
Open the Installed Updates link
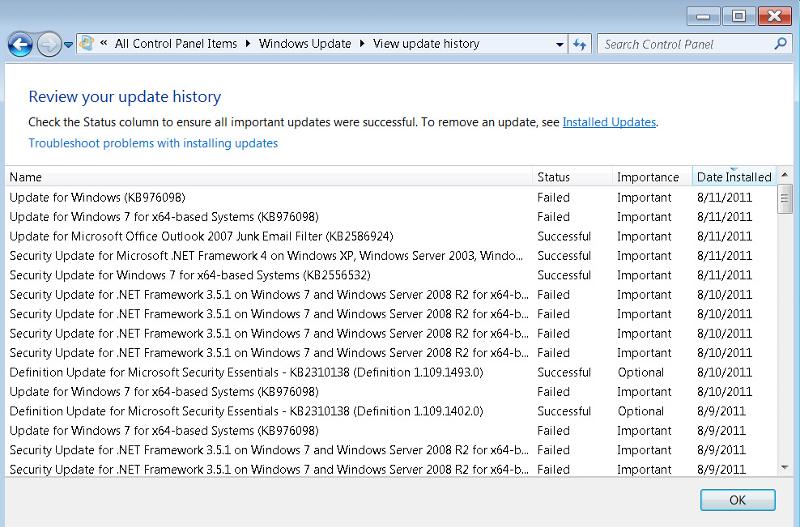[x=609, y=122]
